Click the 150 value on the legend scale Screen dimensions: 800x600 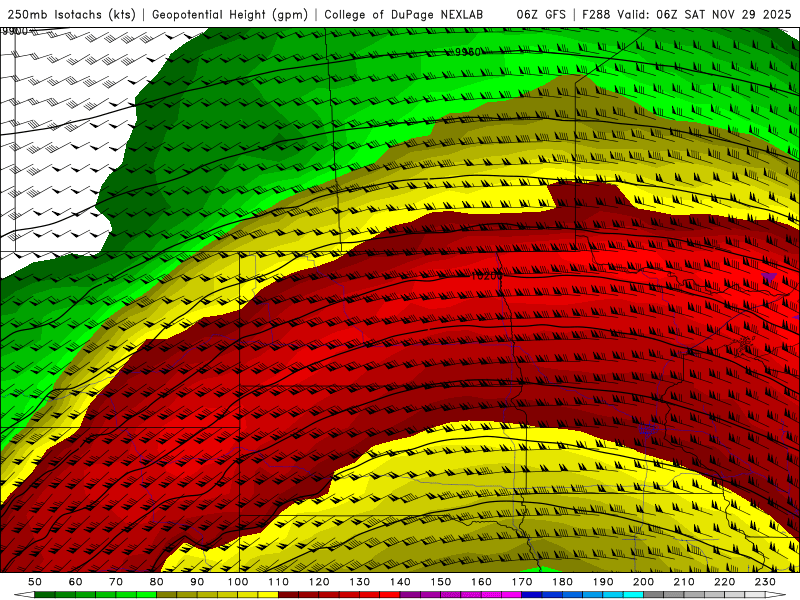(x=441, y=582)
